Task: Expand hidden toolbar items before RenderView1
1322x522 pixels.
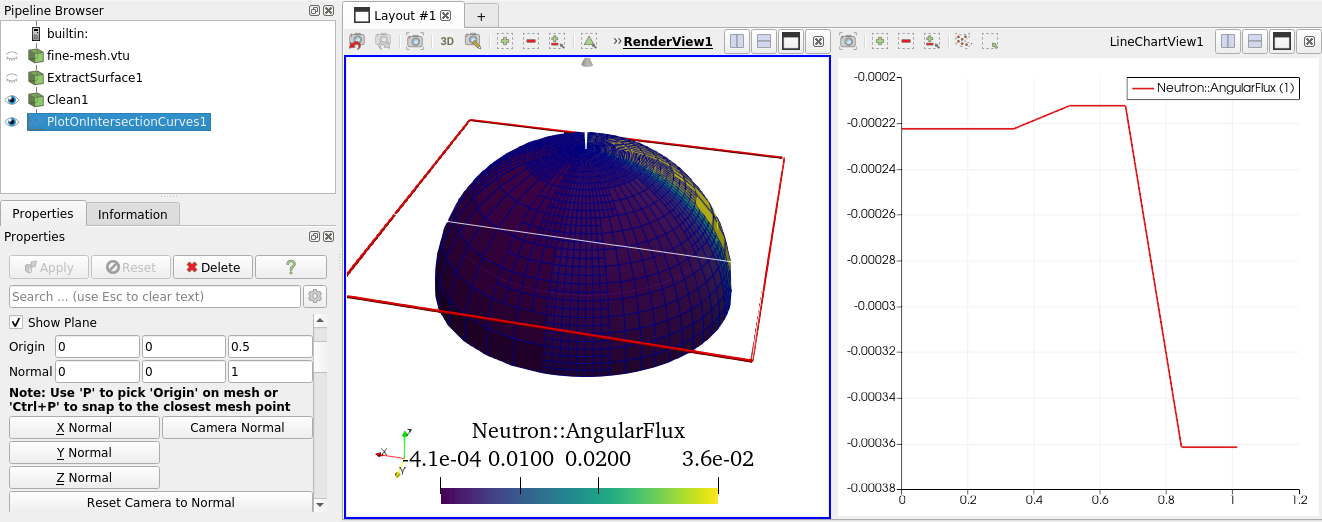Action: [x=617, y=41]
